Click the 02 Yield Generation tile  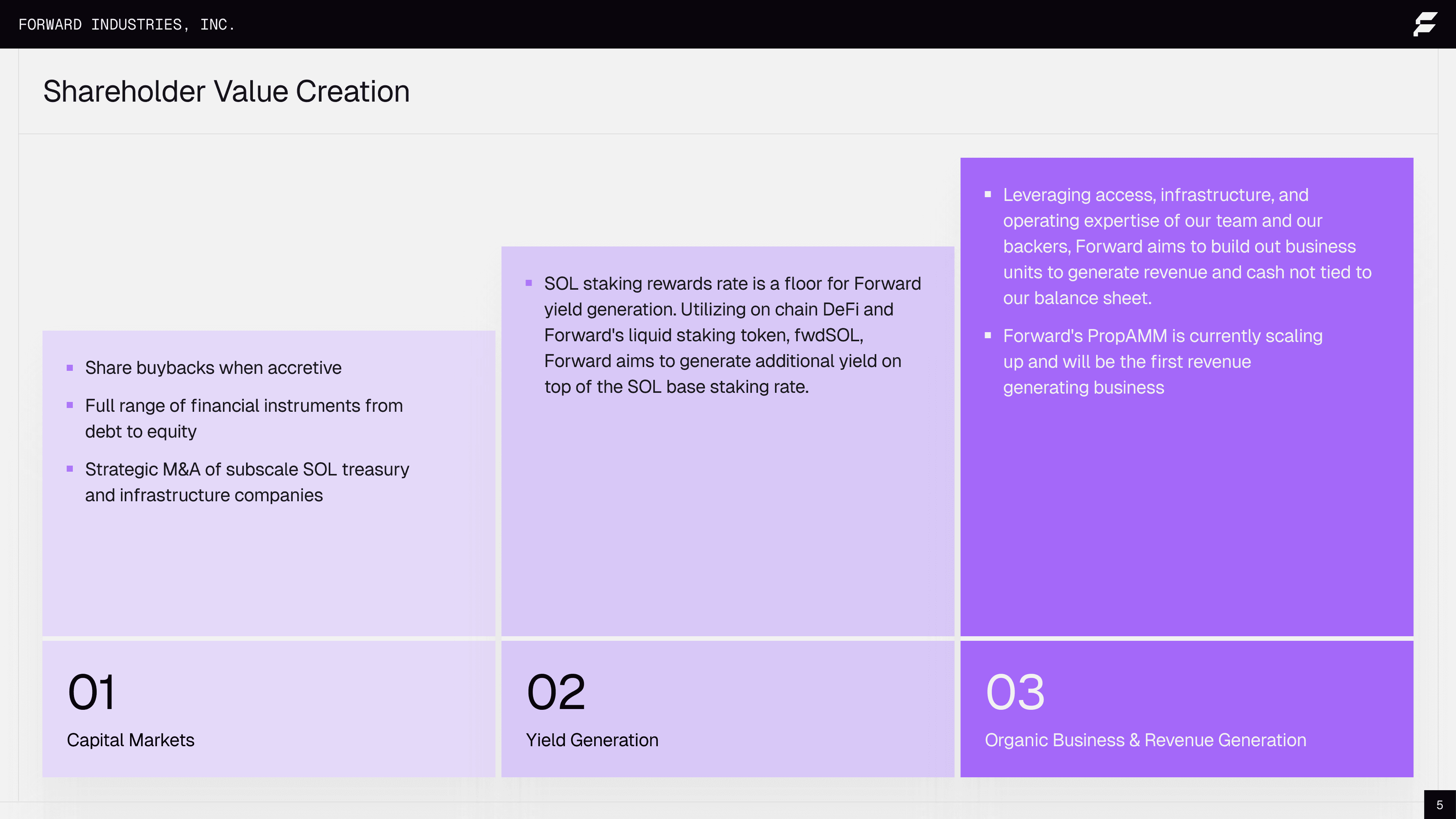[728, 708]
